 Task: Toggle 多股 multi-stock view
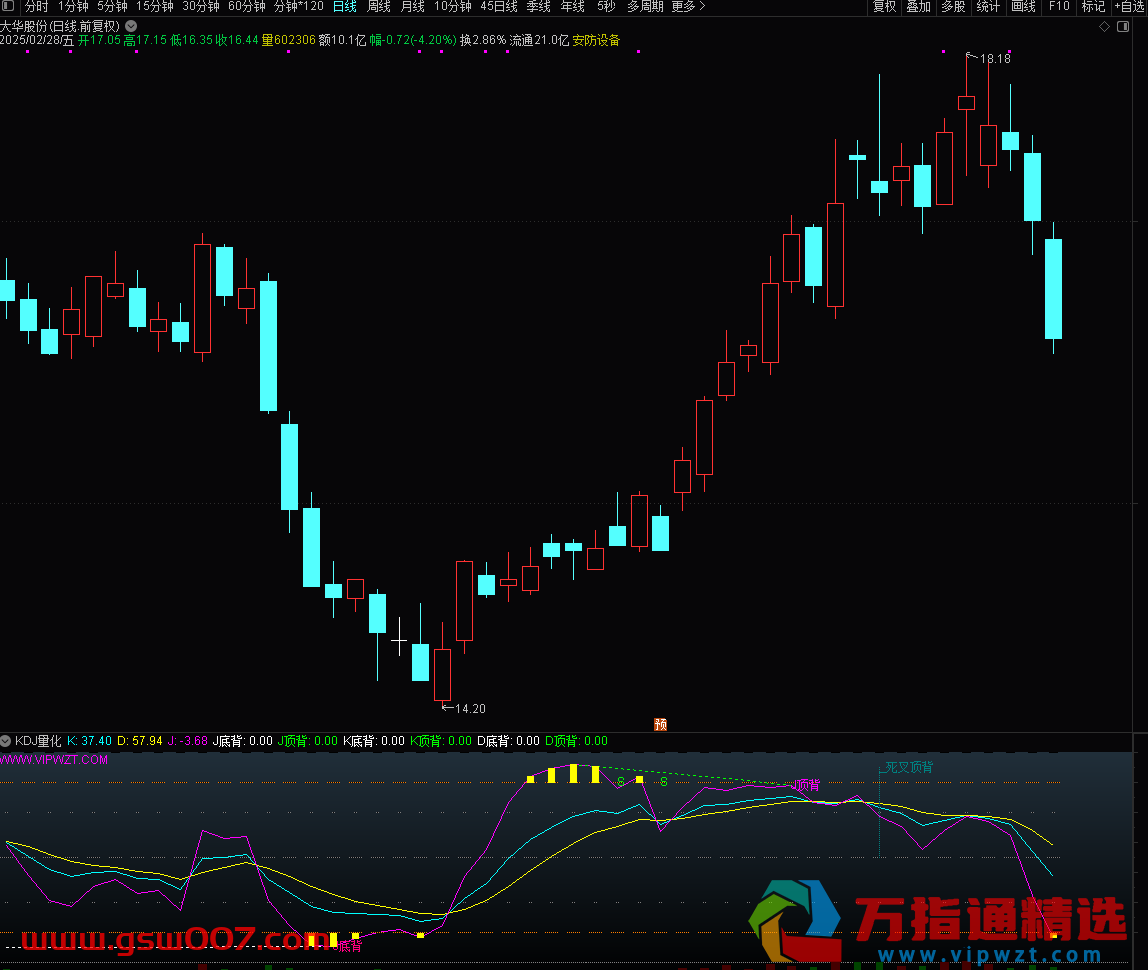coord(953,7)
